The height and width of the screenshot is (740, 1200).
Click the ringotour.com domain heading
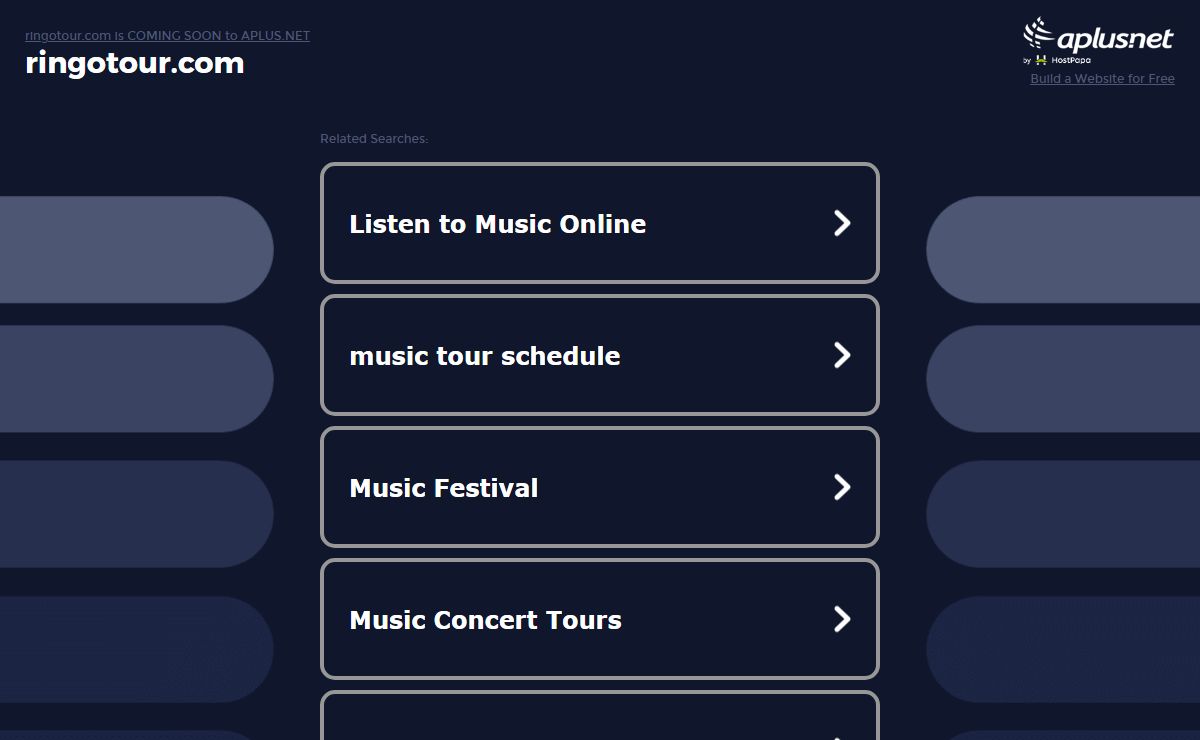coord(135,63)
